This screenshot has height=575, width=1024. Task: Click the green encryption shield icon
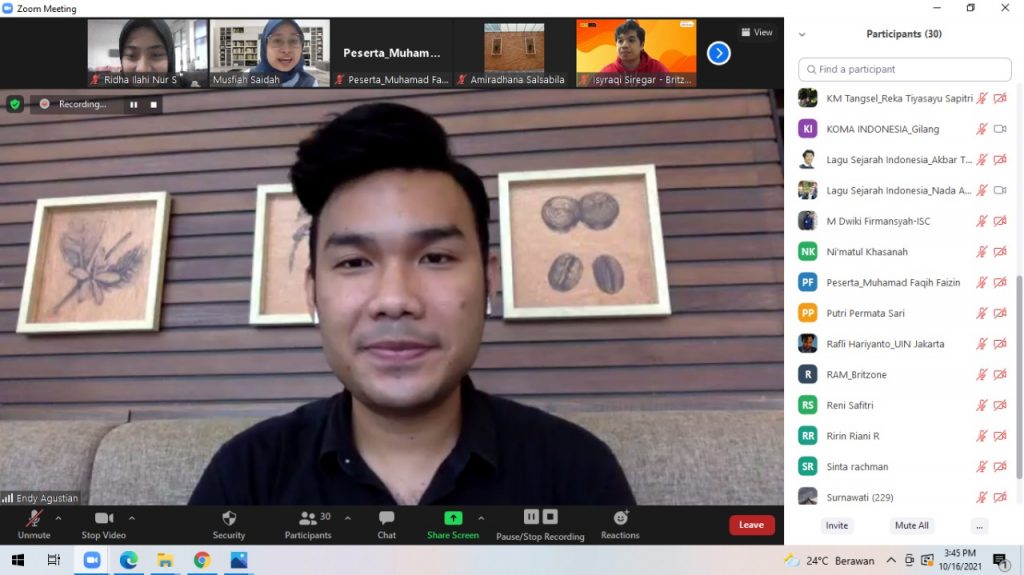pos(15,104)
